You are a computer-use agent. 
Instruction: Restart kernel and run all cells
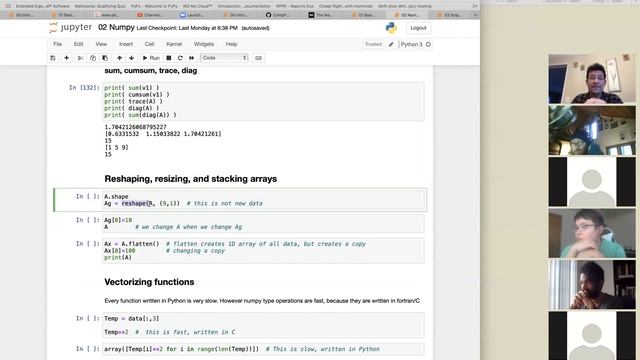click(191, 58)
